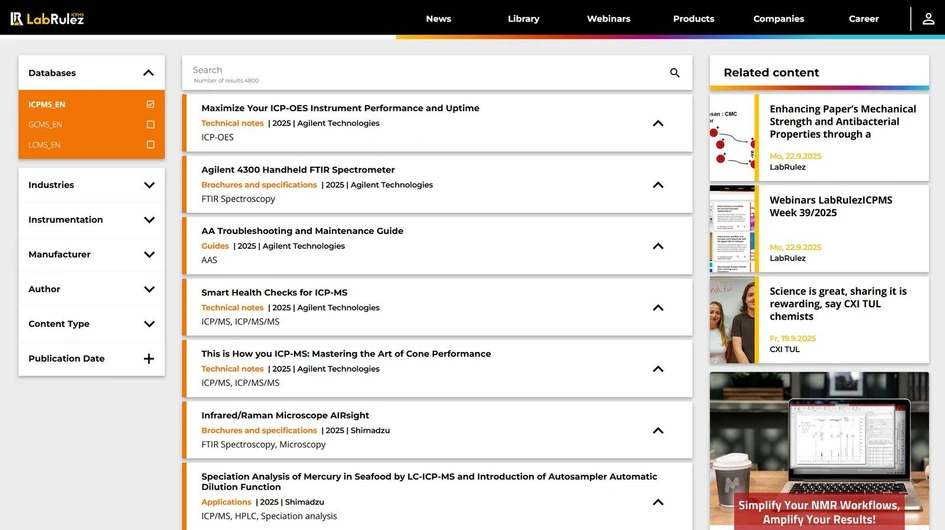Open the CXI TUL chemists article thumbnail
Screen dimensions: 945x530
pos(734,320)
